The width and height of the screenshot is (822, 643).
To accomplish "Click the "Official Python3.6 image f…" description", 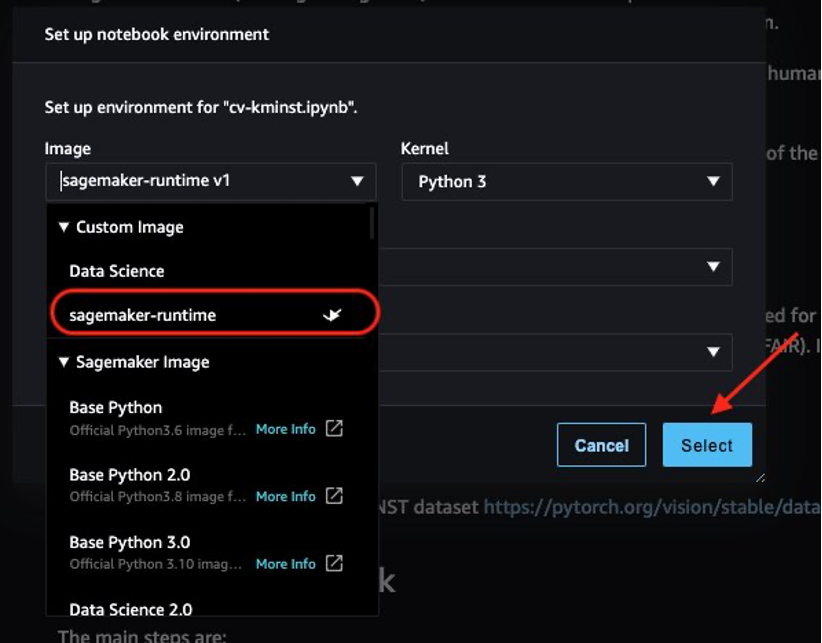I will pos(157,430).
